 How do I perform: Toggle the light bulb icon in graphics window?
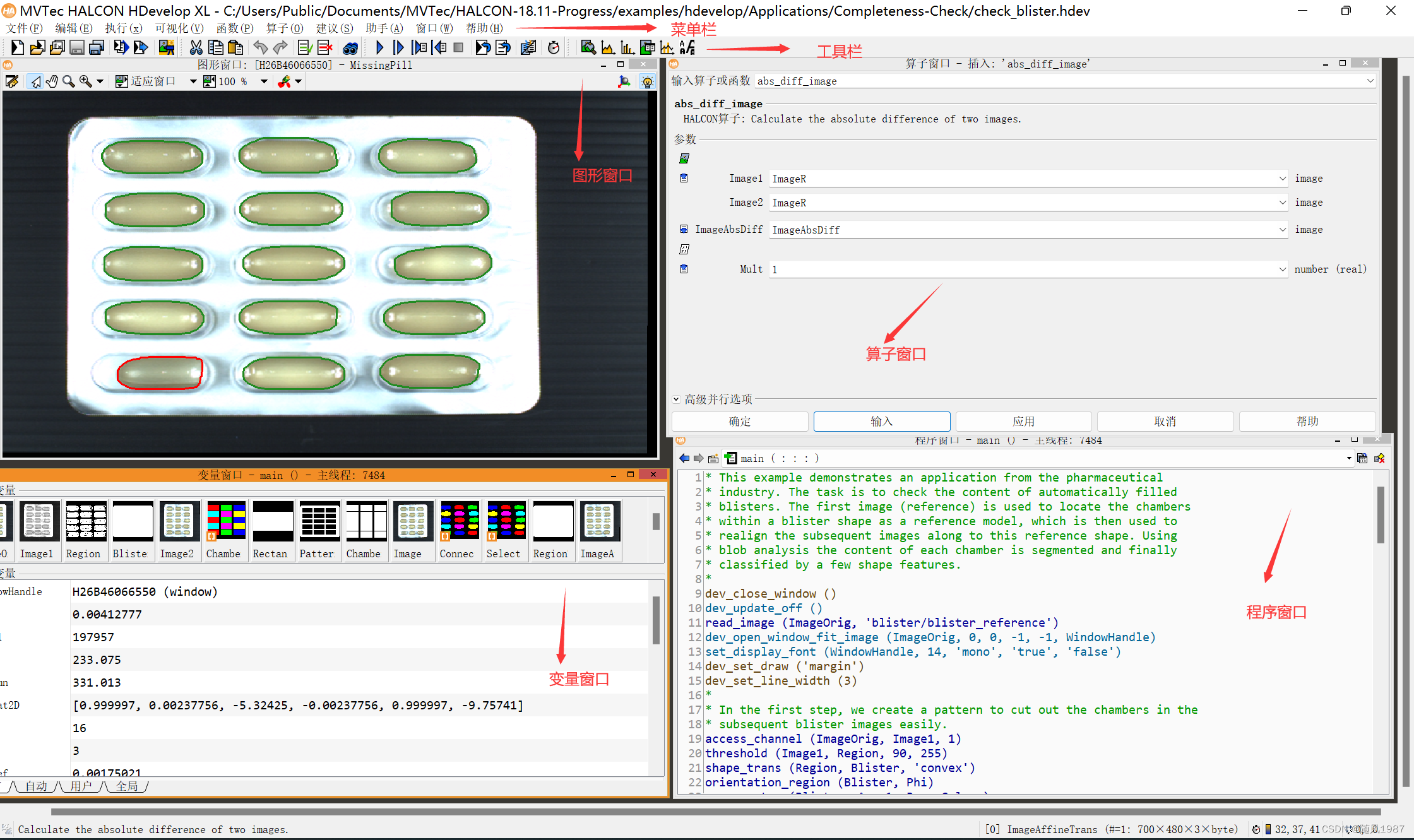pyautogui.click(x=648, y=81)
